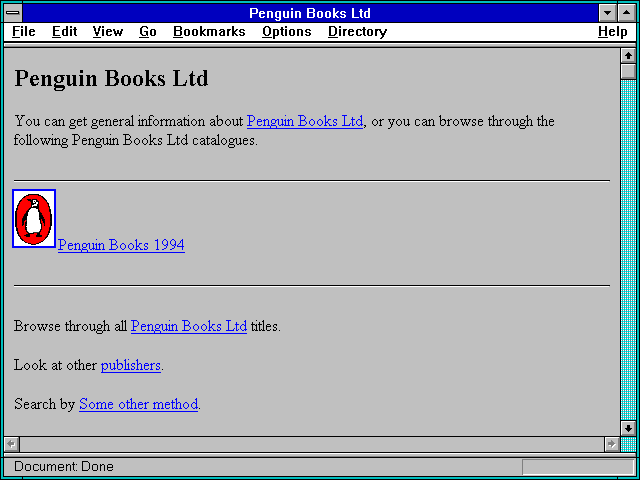The height and width of the screenshot is (480, 640).
Task: Follow the Some other method link
Action: (x=138, y=404)
